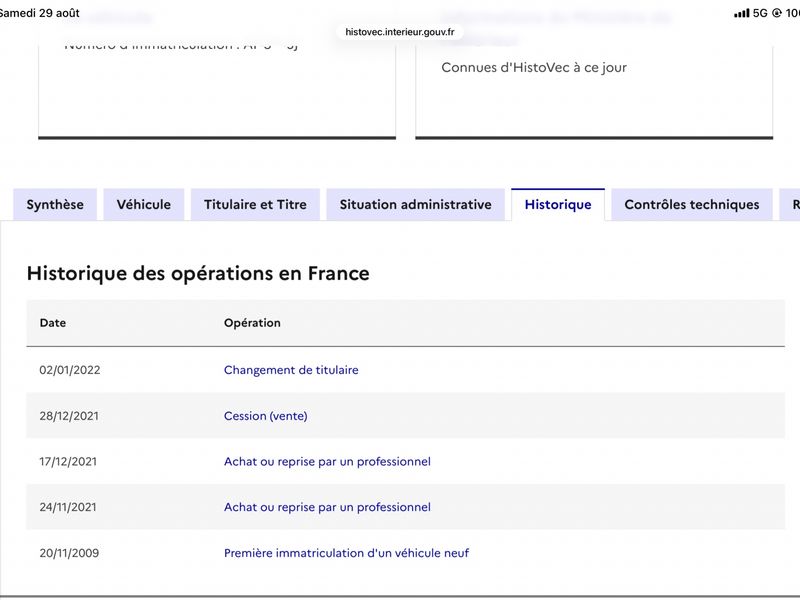Image resolution: width=800 pixels, height=600 pixels.
Task: Open the Cession (vente) operation entry
Action: [265, 416]
